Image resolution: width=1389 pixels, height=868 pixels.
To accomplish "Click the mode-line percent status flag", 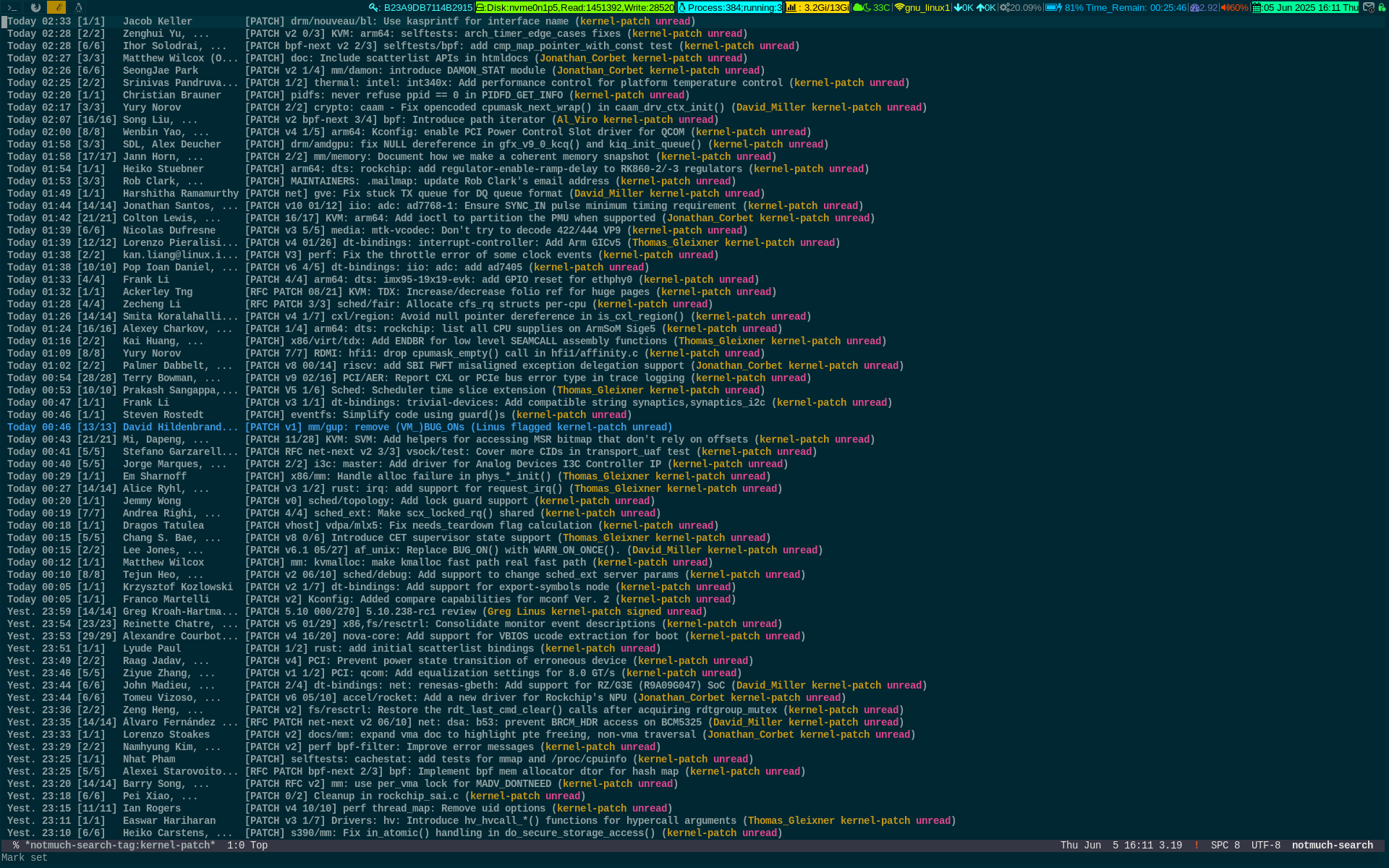I will (x=16, y=845).
